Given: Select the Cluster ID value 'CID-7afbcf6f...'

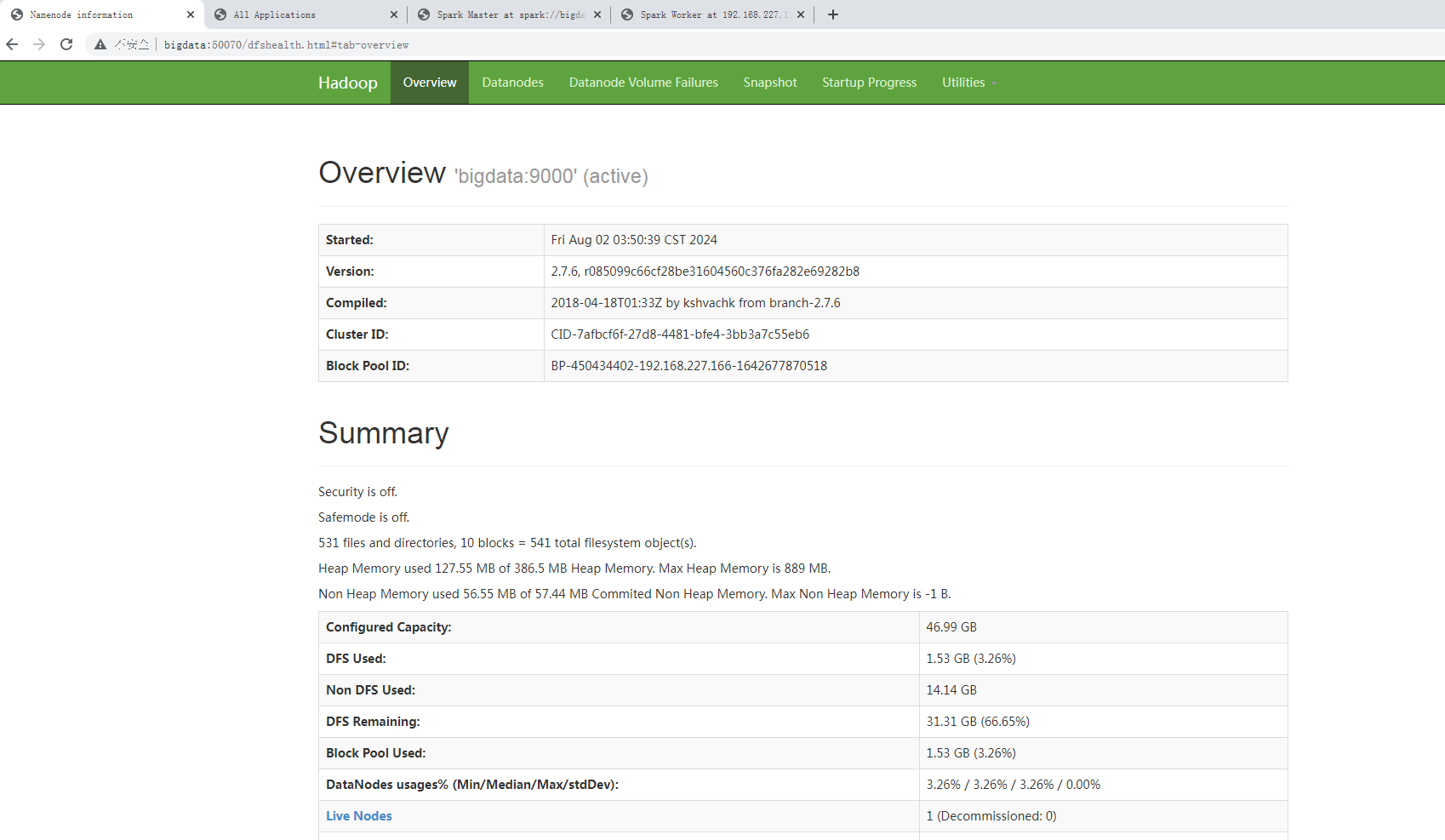Looking at the screenshot, I should click(x=680, y=334).
